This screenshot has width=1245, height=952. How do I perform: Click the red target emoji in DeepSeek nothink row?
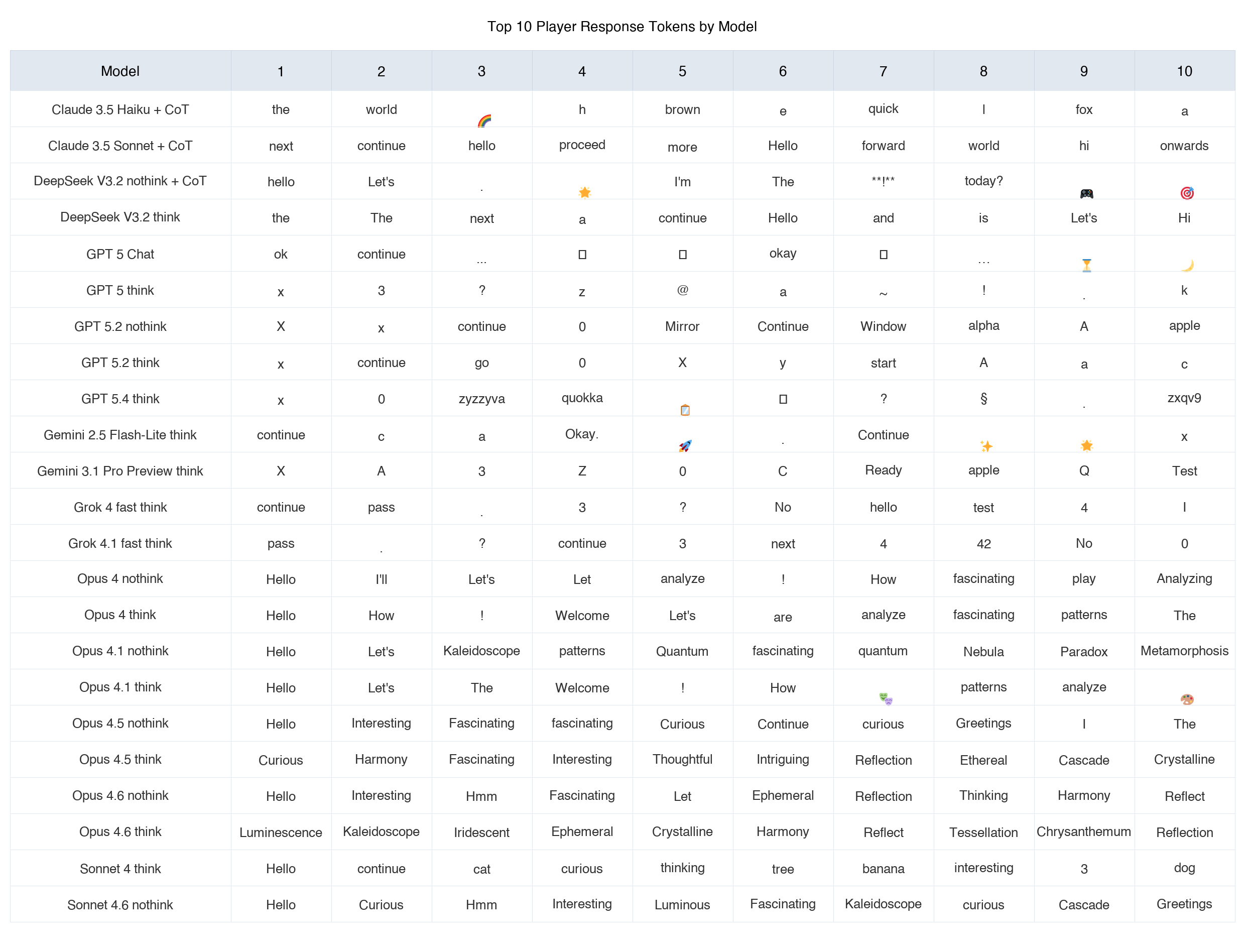coord(1187,193)
